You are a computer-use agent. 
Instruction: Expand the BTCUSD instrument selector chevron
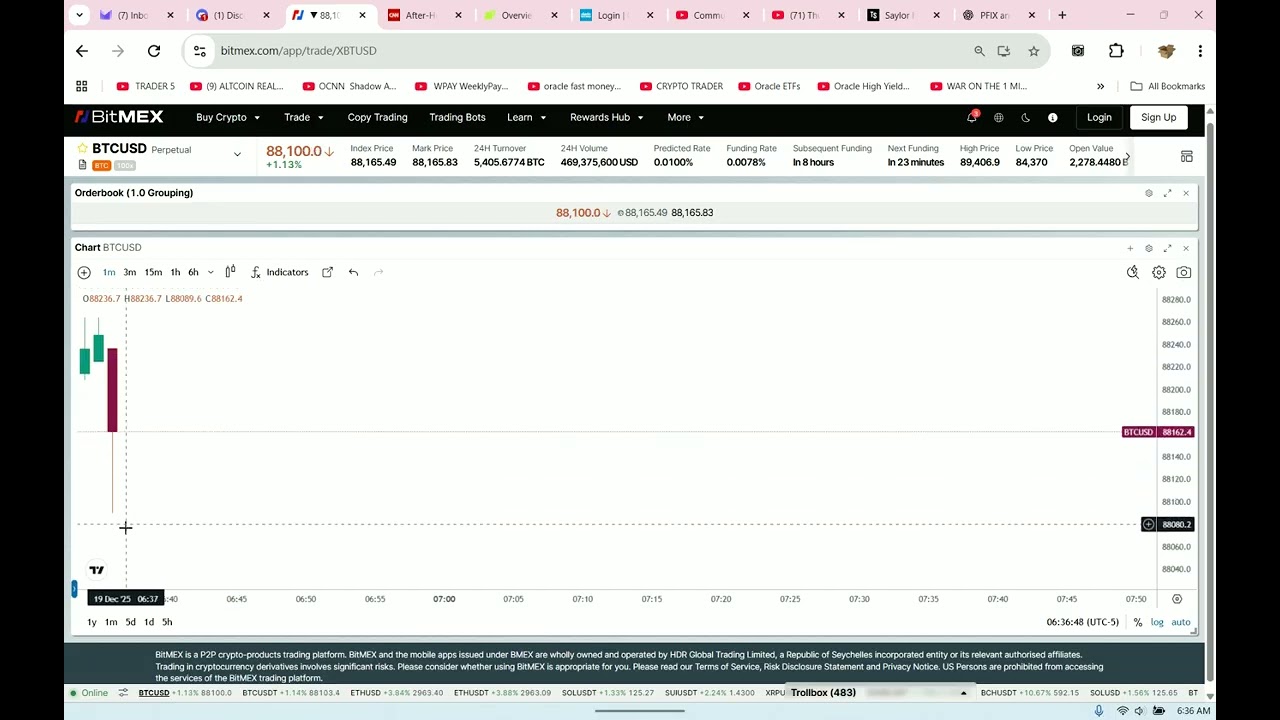tap(237, 154)
